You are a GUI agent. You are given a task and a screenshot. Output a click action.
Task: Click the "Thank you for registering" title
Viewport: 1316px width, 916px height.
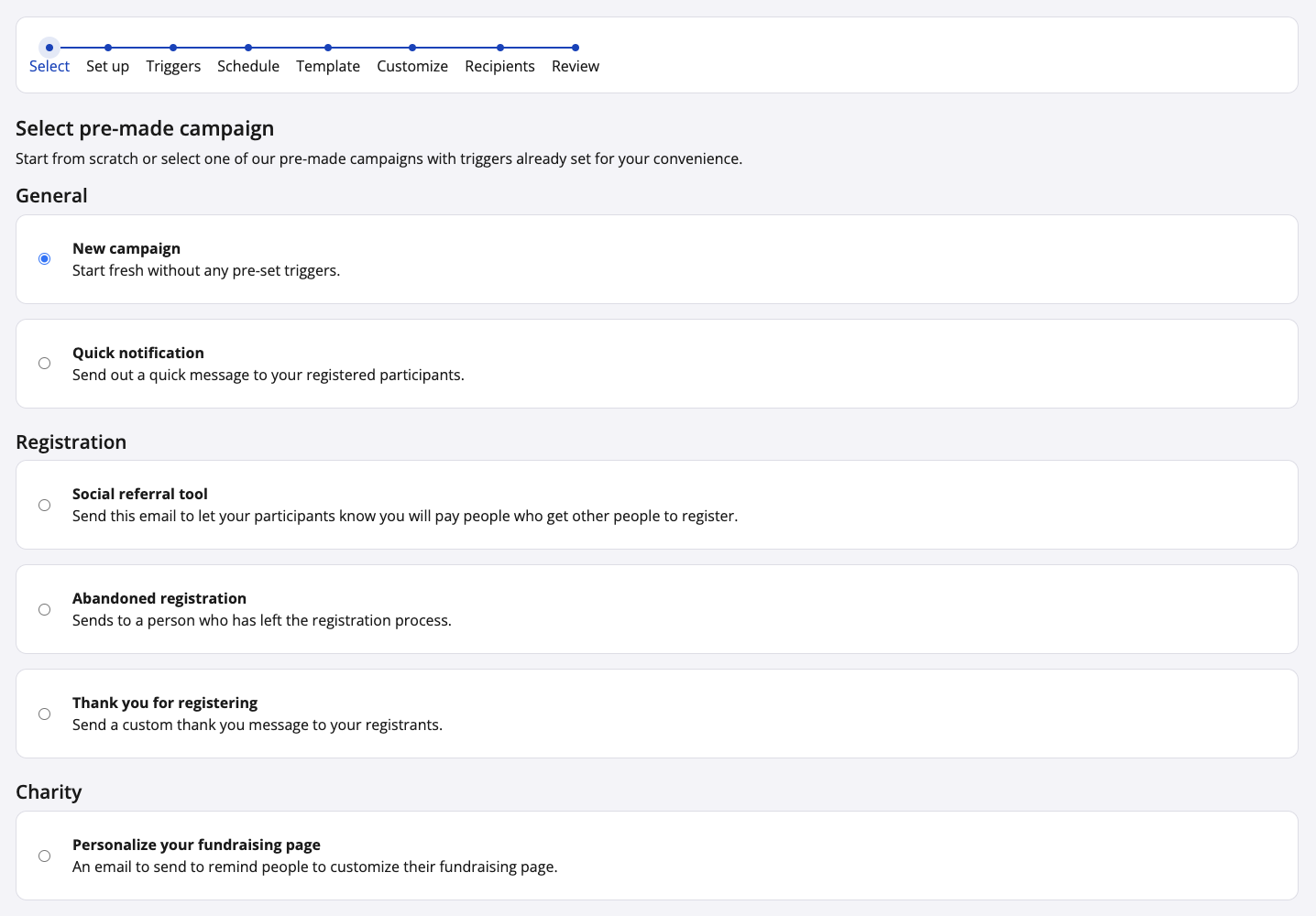coord(165,703)
